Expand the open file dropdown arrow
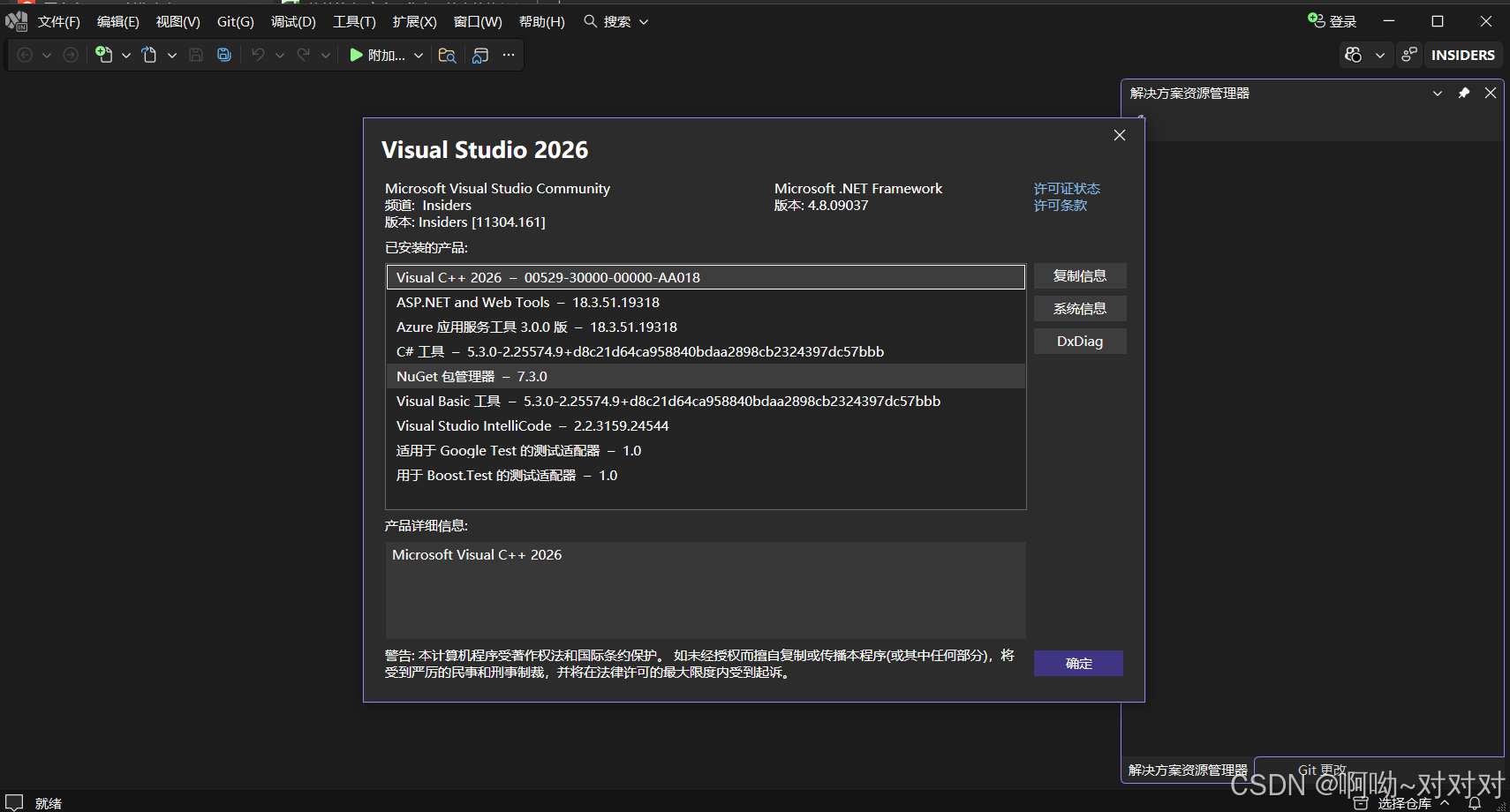 pyautogui.click(x=172, y=55)
